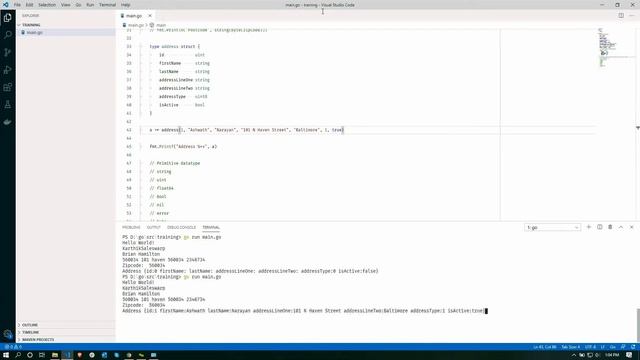Create a new terminal with plus icon
The height and width of the screenshot is (360, 640).
click(x=589, y=227)
